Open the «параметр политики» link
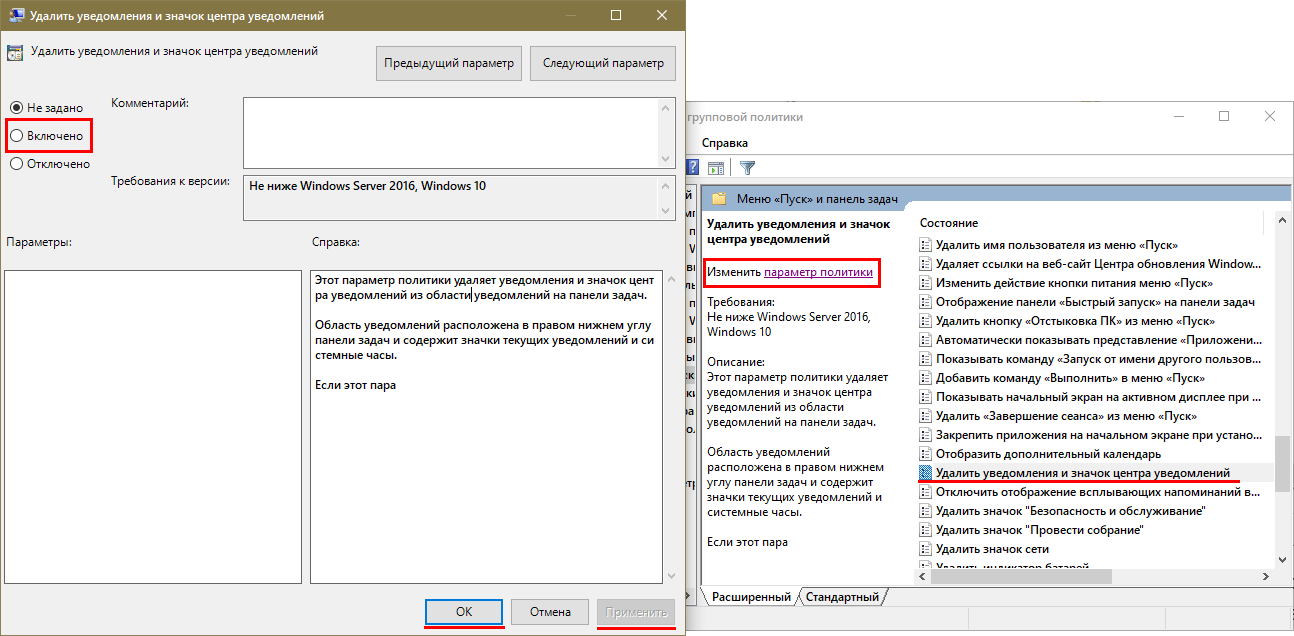 coord(818,271)
